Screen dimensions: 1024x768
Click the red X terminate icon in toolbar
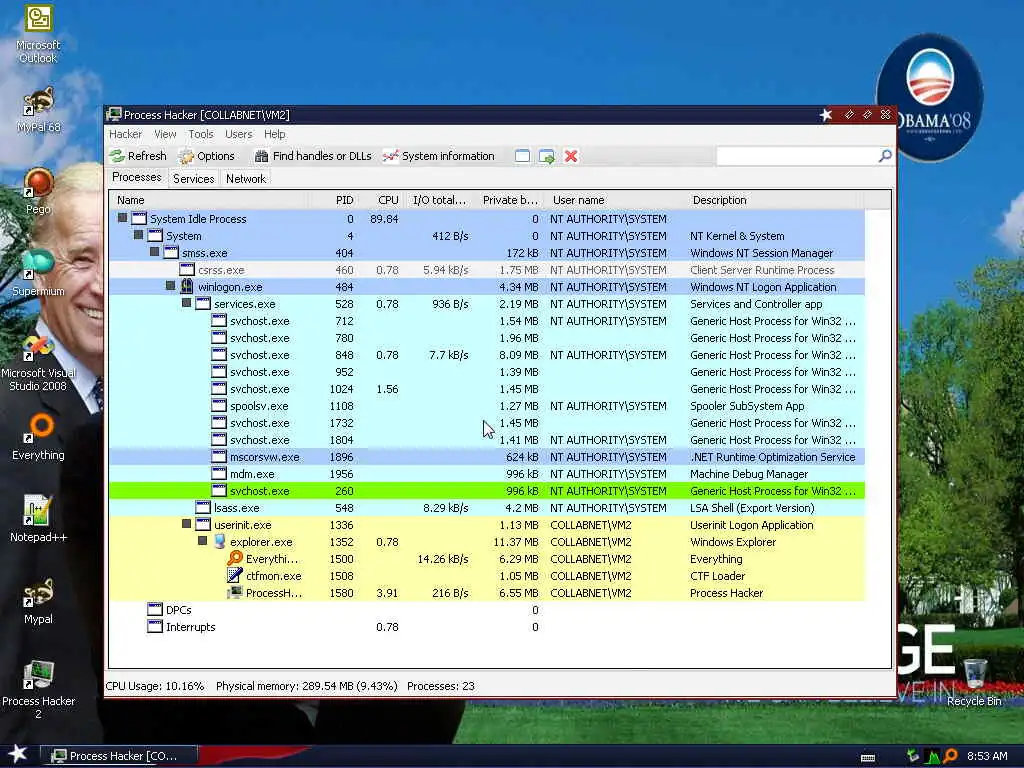click(x=571, y=156)
